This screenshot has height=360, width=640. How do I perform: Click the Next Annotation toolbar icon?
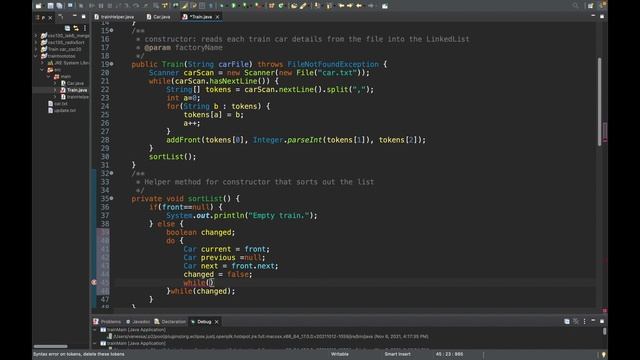point(318,6)
